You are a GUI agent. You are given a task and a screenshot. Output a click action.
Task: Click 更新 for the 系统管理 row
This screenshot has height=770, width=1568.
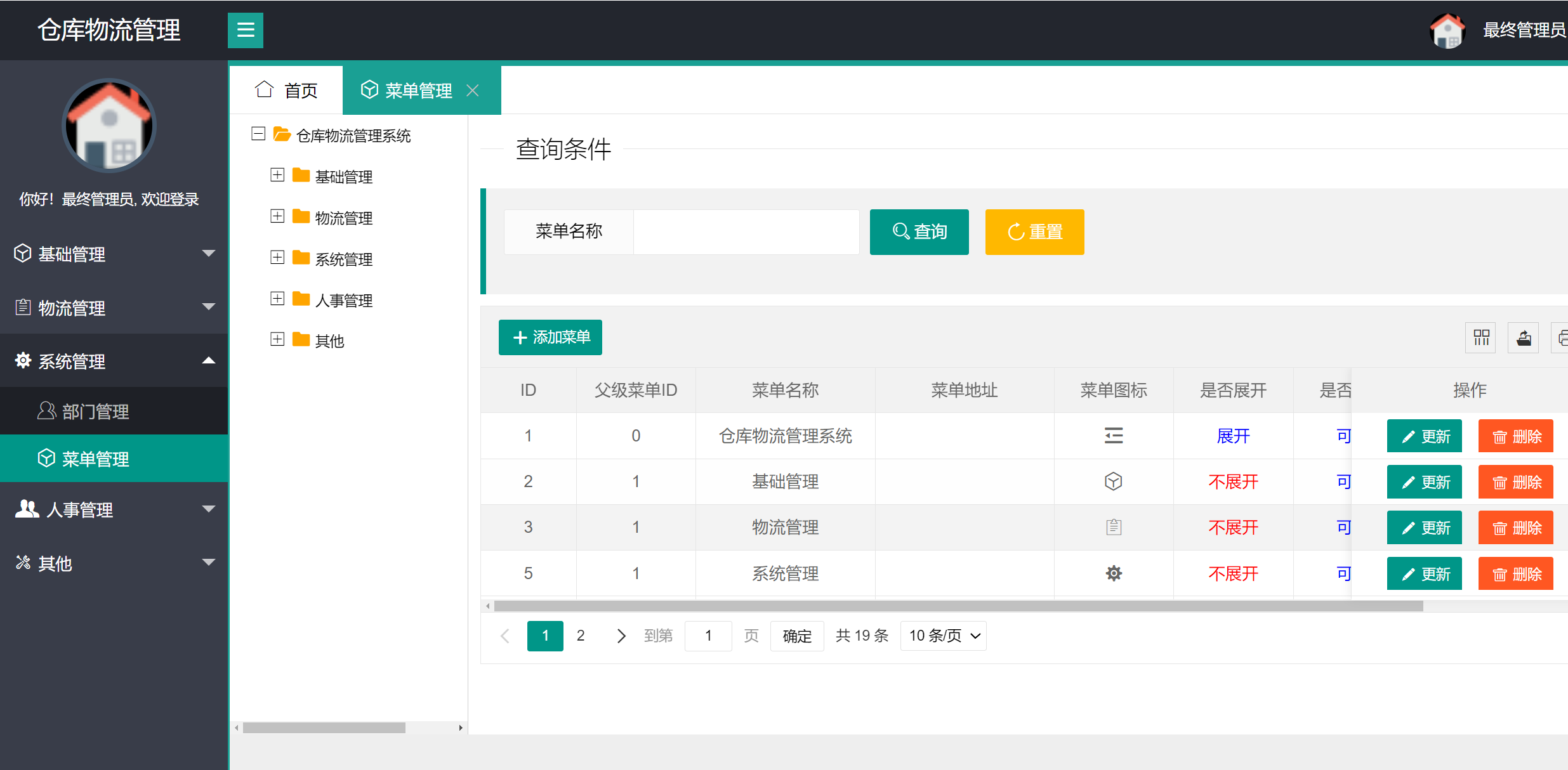(1424, 573)
